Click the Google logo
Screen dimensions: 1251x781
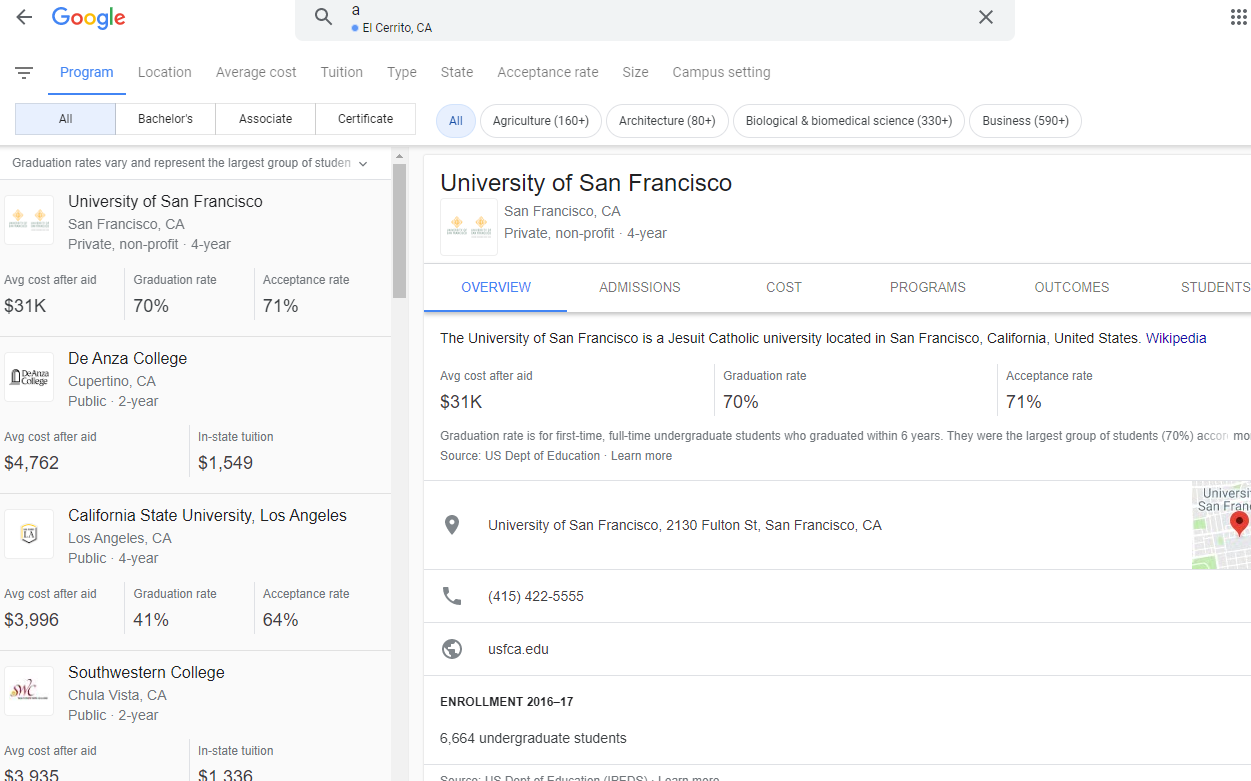[88, 18]
